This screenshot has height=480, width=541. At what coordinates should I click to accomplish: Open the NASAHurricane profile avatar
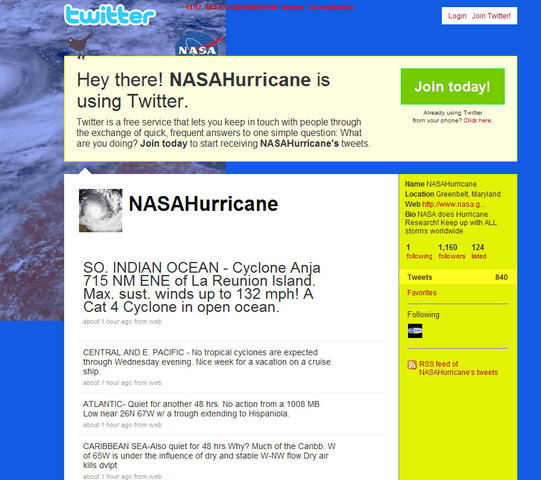100,210
